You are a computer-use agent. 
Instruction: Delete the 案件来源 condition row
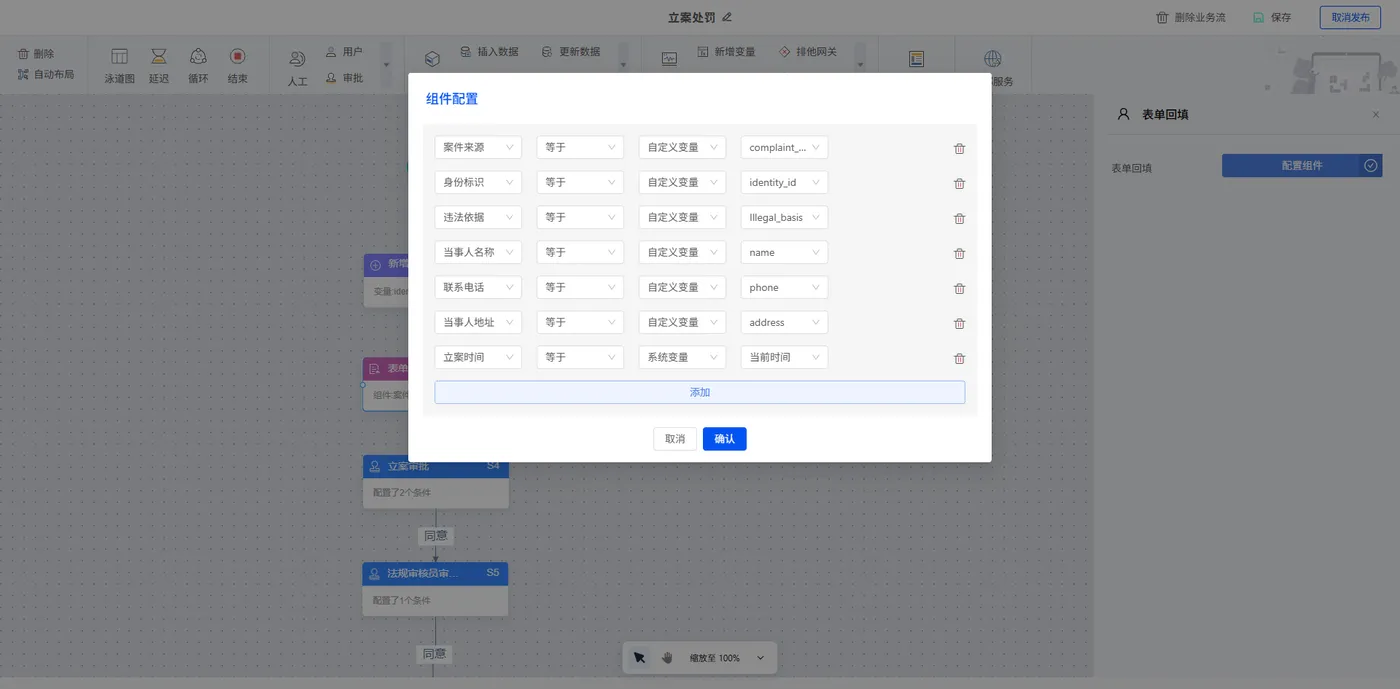[959, 148]
